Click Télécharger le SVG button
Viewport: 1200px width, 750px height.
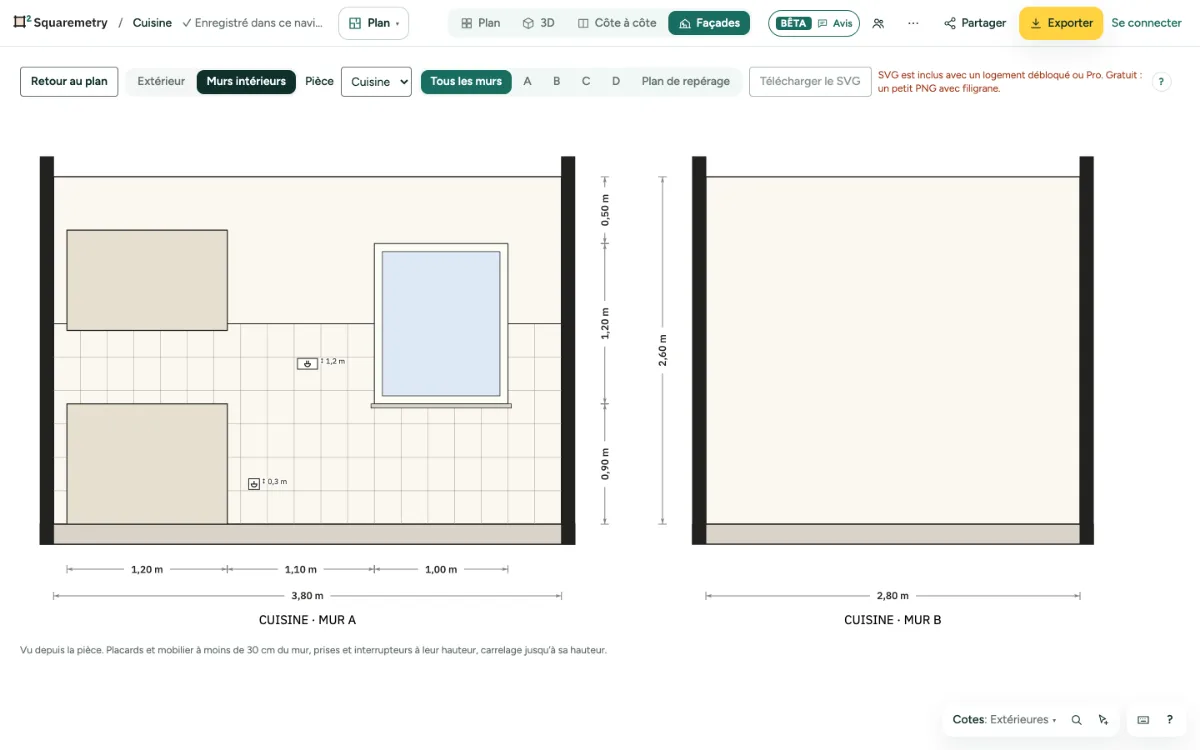coord(810,82)
